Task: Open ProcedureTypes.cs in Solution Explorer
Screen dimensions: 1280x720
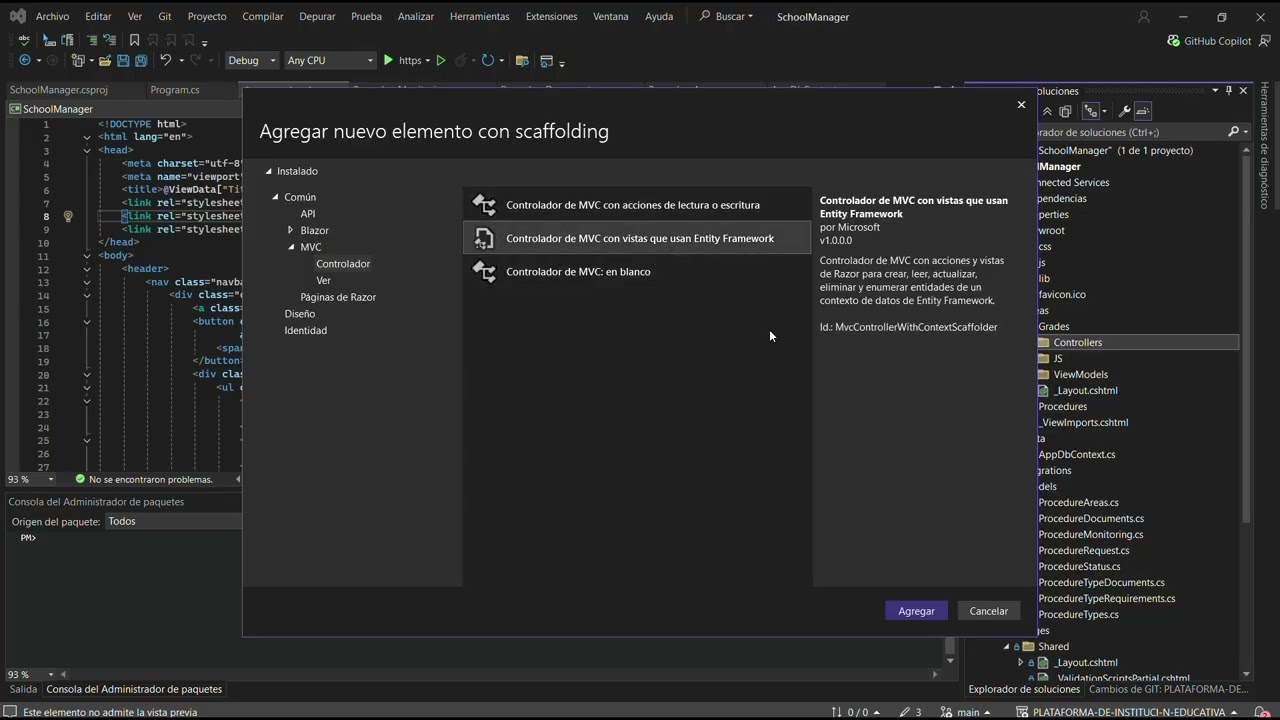Action: coord(1078,615)
